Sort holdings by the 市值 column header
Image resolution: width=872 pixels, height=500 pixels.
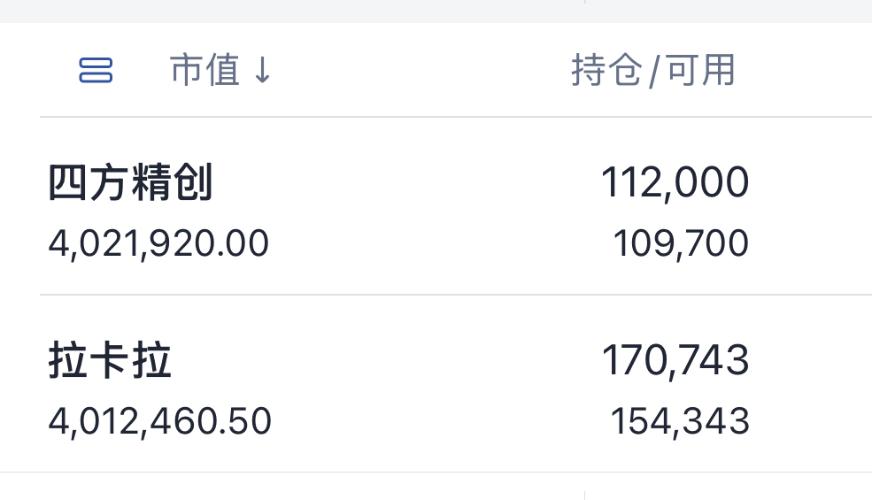click(x=205, y=71)
